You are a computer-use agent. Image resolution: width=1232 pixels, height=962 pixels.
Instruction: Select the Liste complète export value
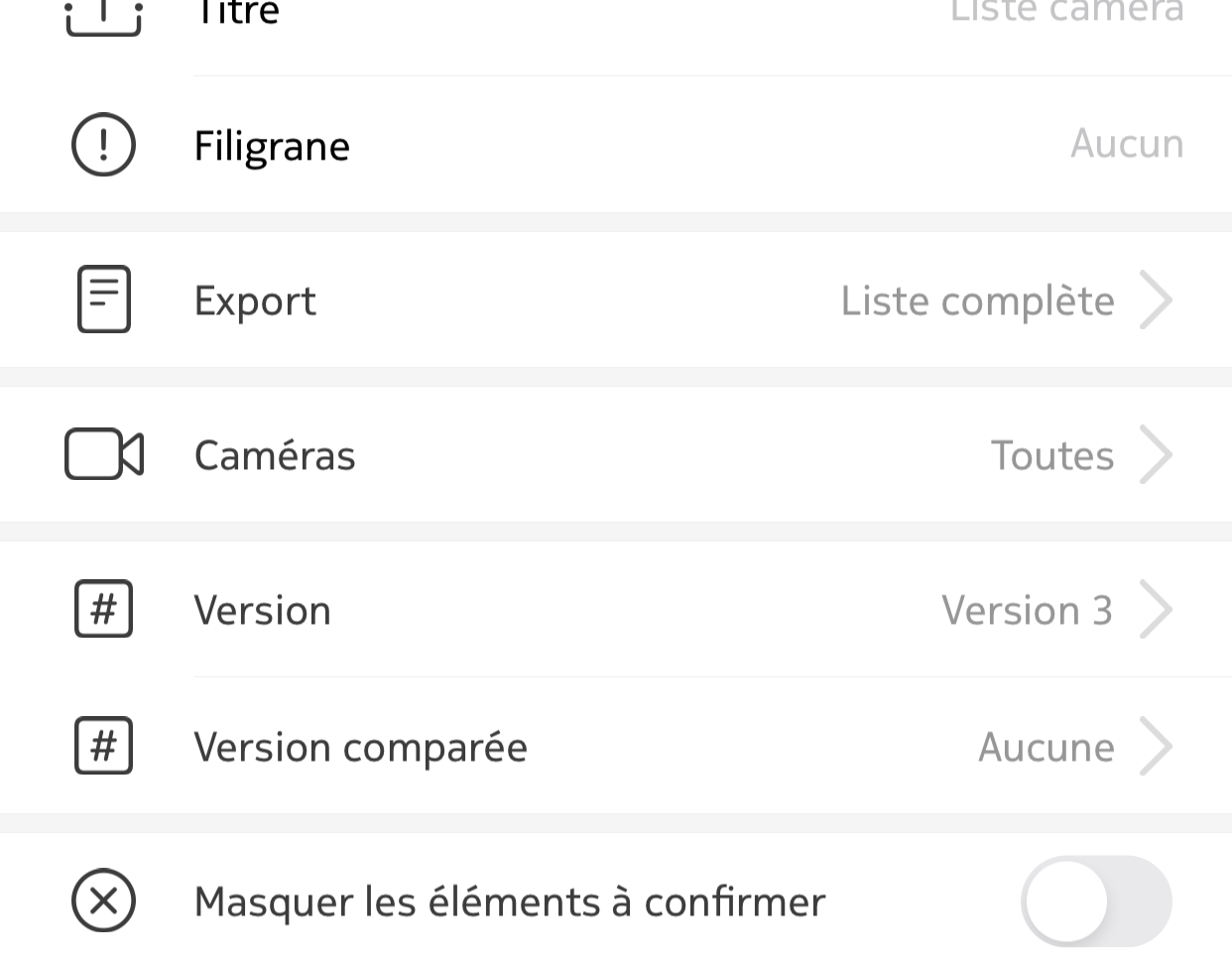(x=977, y=301)
